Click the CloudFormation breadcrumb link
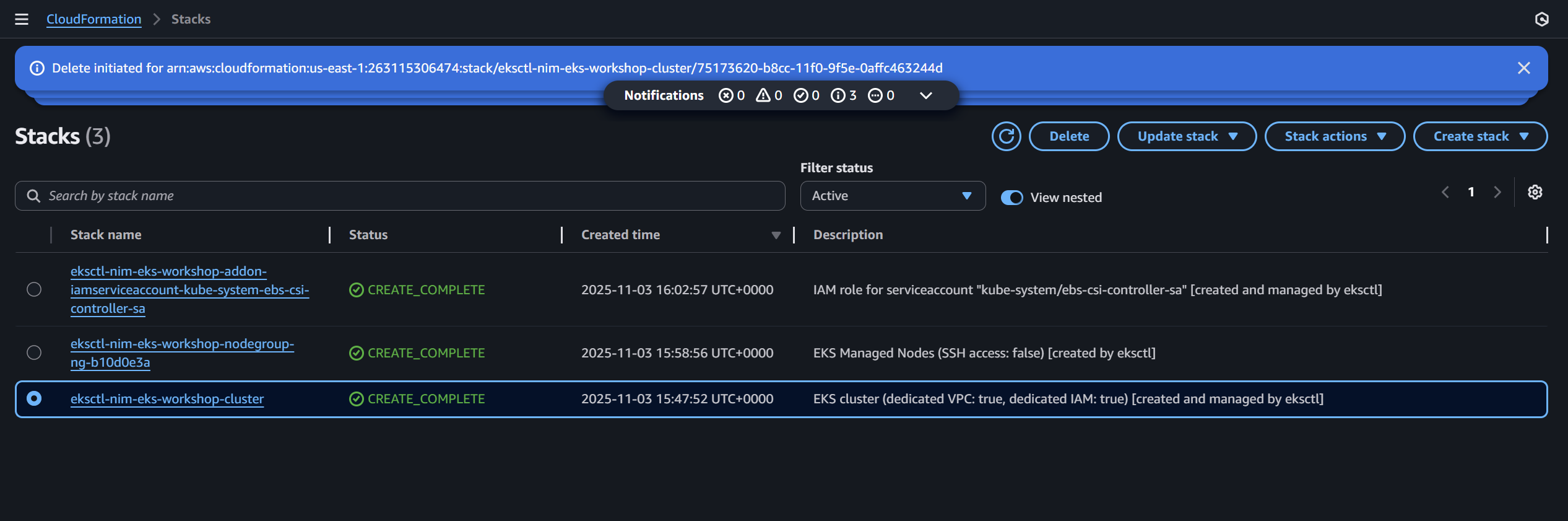1568x521 pixels. point(94,19)
